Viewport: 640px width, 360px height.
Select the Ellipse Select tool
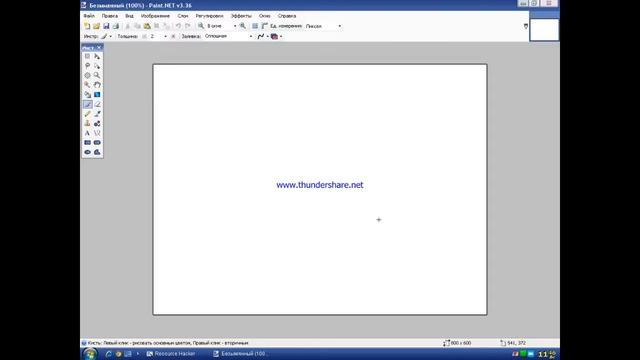(87, 76)
